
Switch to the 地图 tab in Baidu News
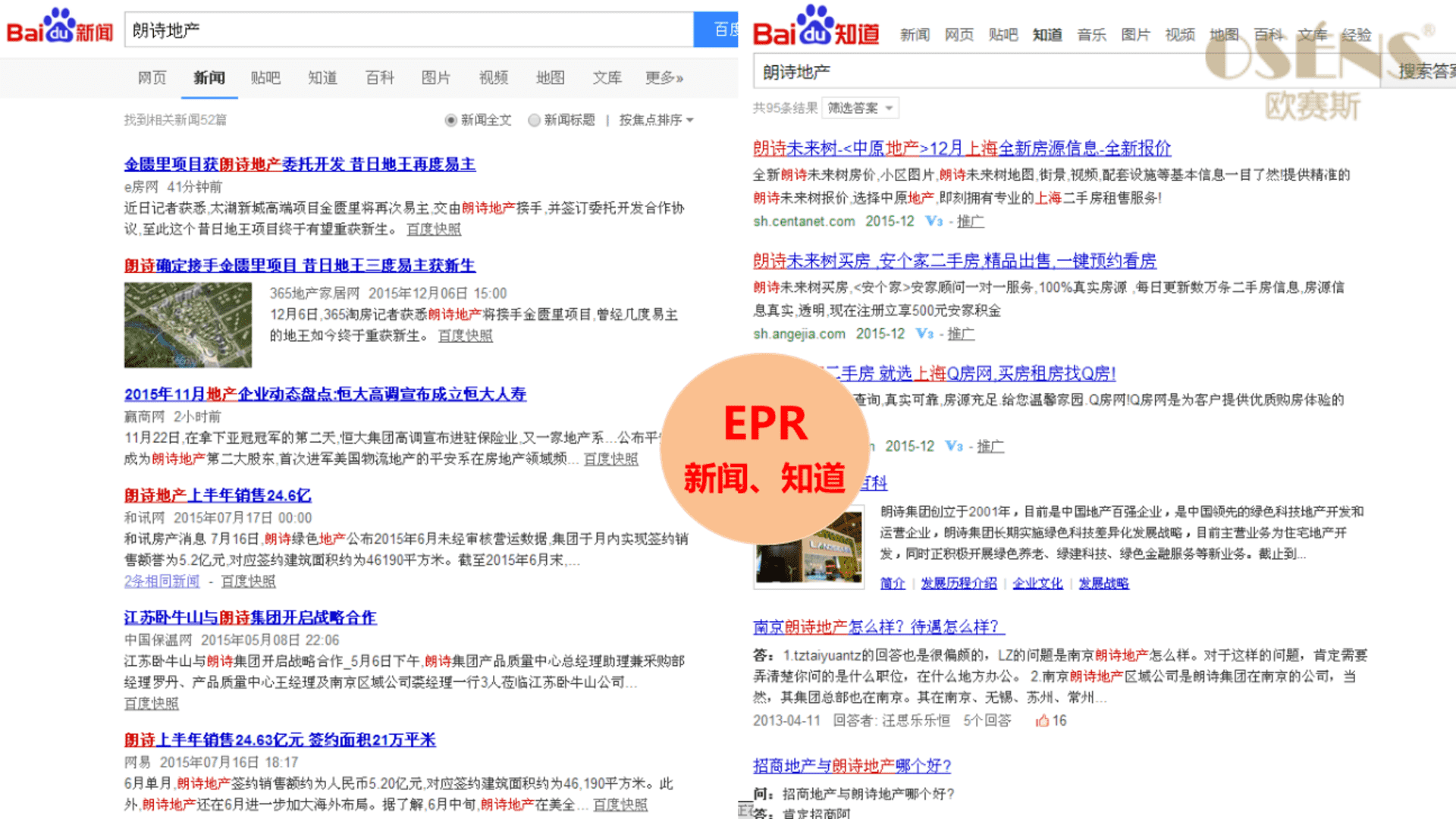point(551,77)
